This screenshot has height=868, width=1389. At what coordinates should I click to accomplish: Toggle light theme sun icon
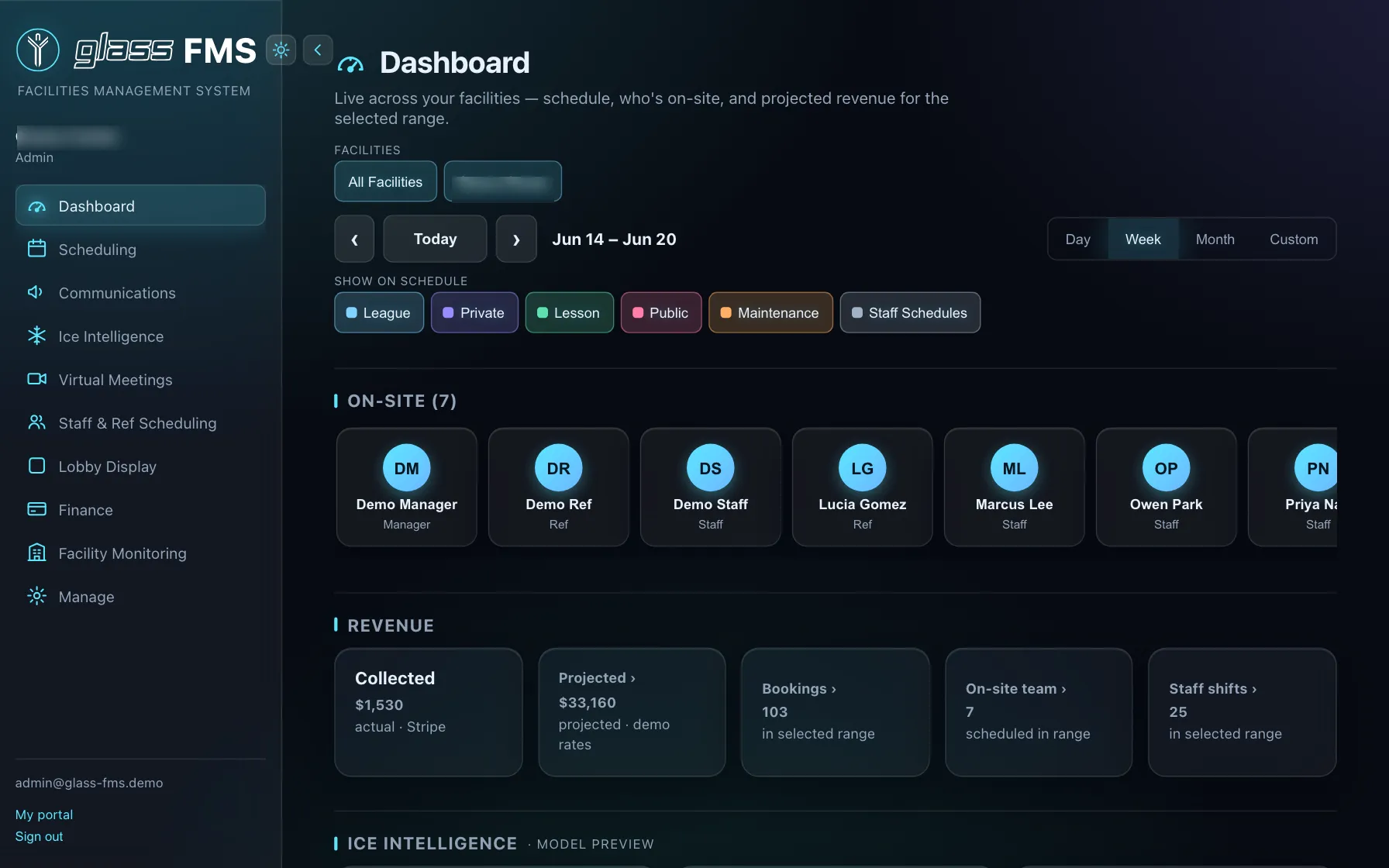click(281, 50)
